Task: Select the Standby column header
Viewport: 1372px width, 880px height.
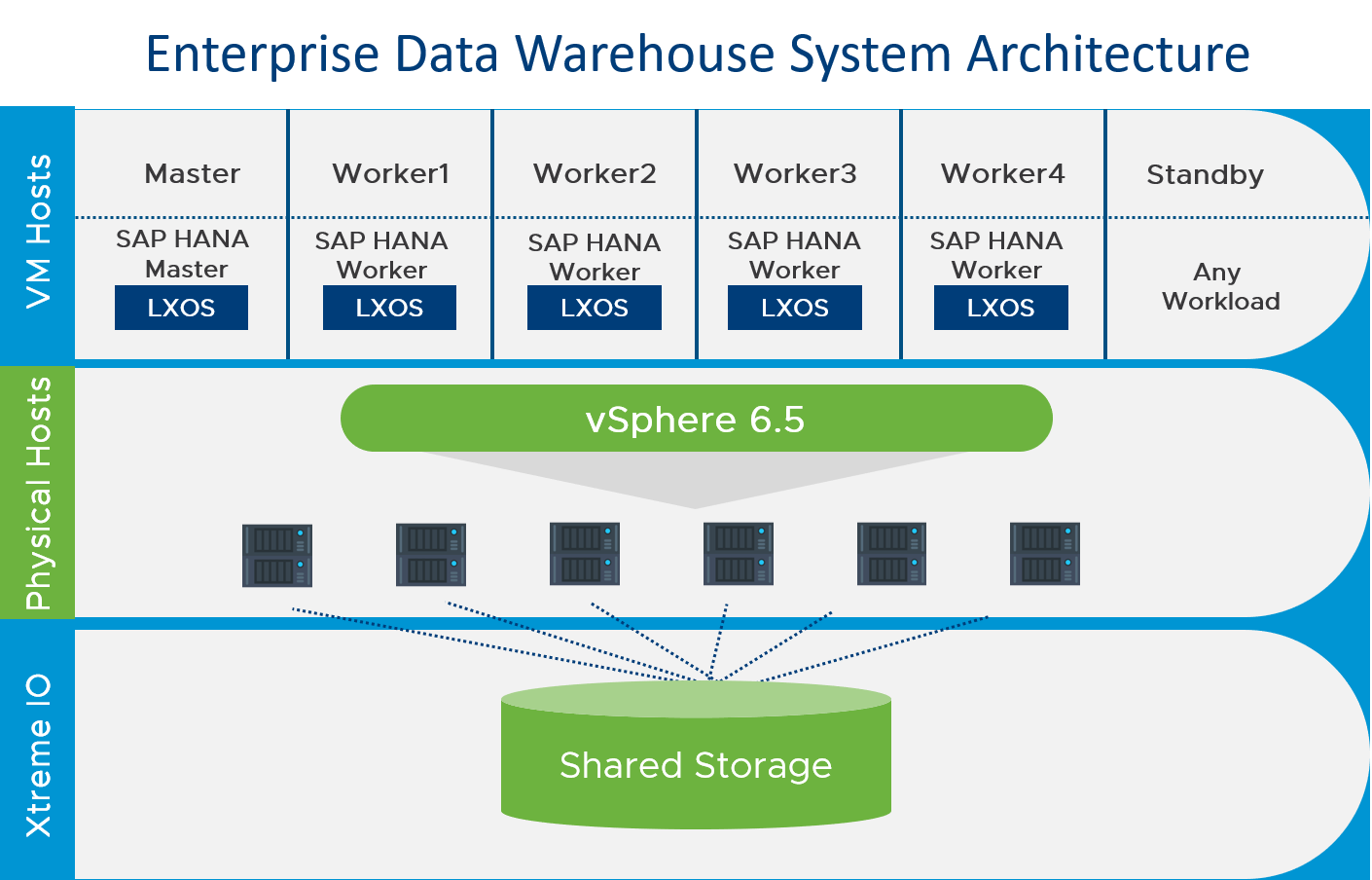Action: tap(1205, 173)
